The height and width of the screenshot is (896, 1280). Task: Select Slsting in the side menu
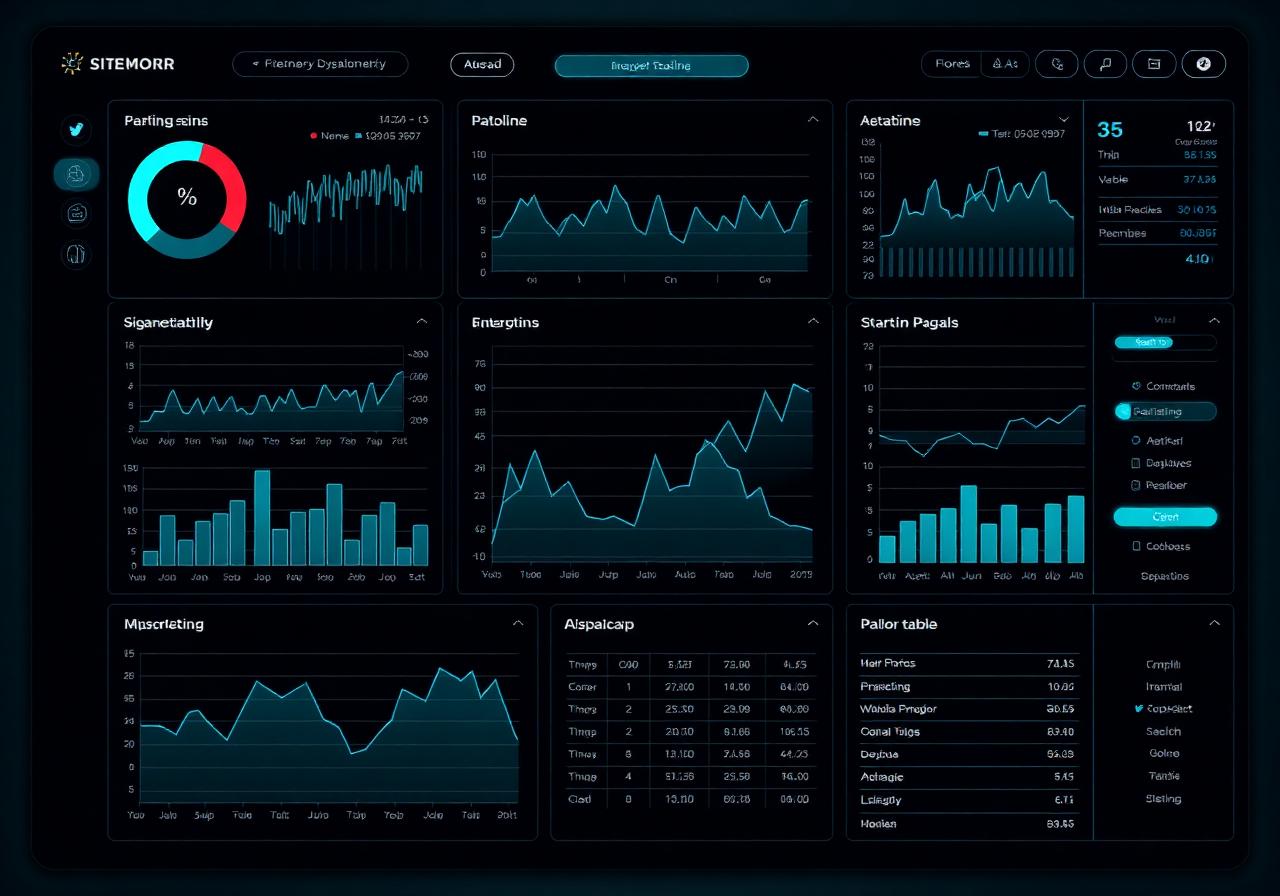pyautogui.click(x=1163, y=799)
